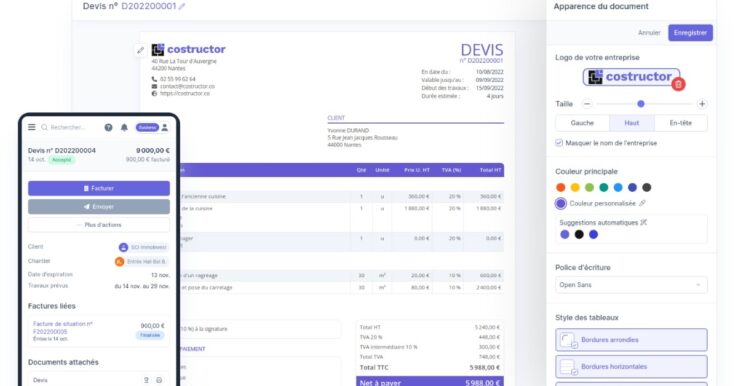Pick the orange main color swatch
This screenshot has width=738, height=386.
(x=561, y=187)
